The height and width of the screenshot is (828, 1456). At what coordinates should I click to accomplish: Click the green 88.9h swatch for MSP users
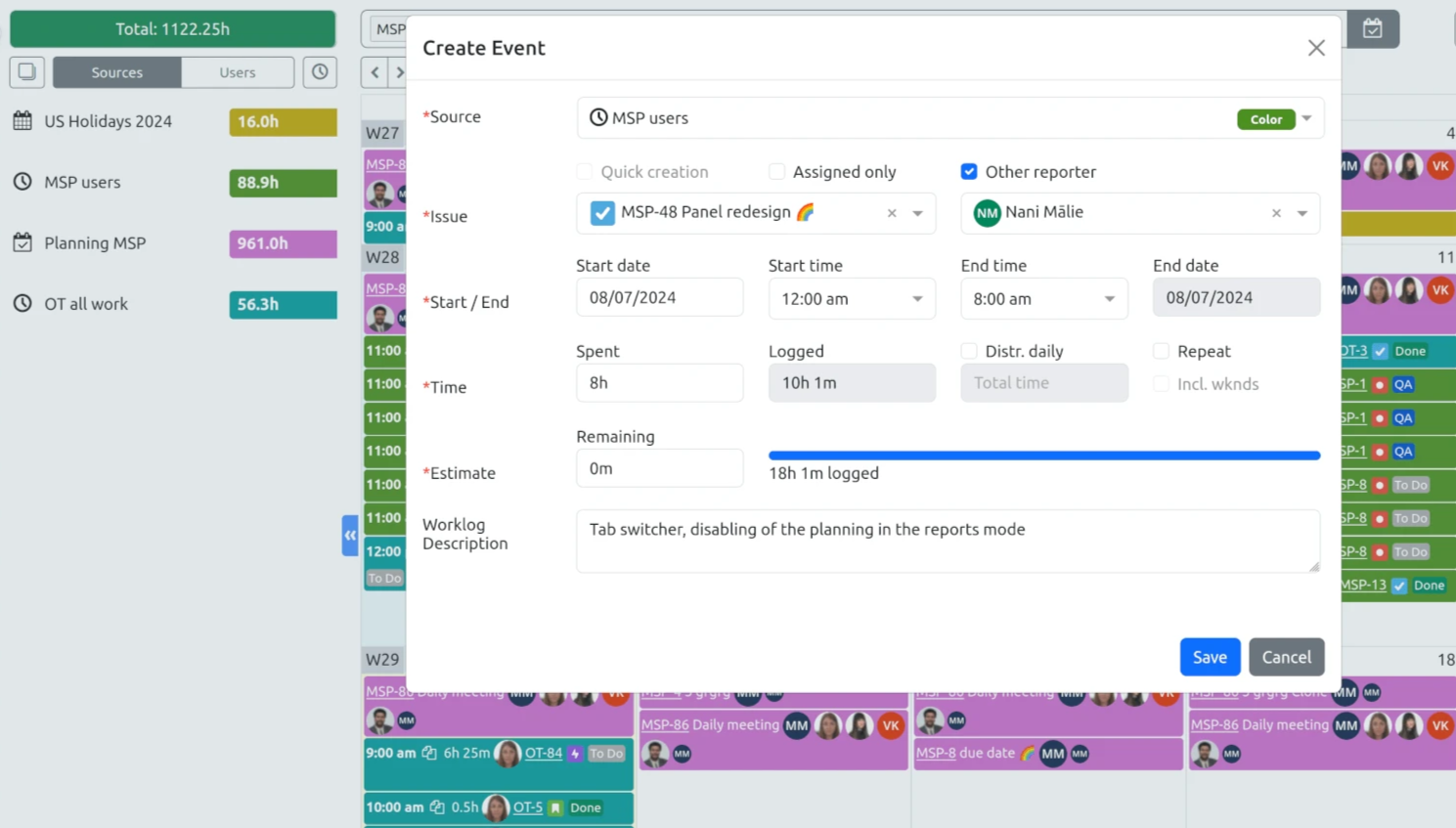click(284, 182)
